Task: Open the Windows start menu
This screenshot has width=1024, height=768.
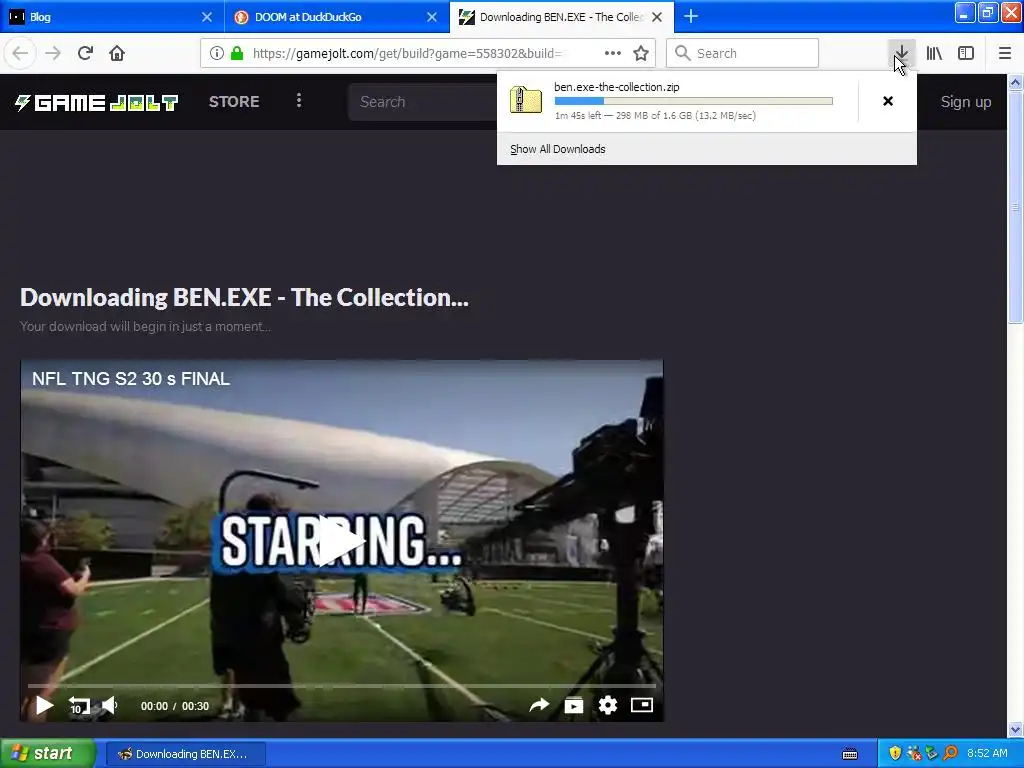Action: 48,753
